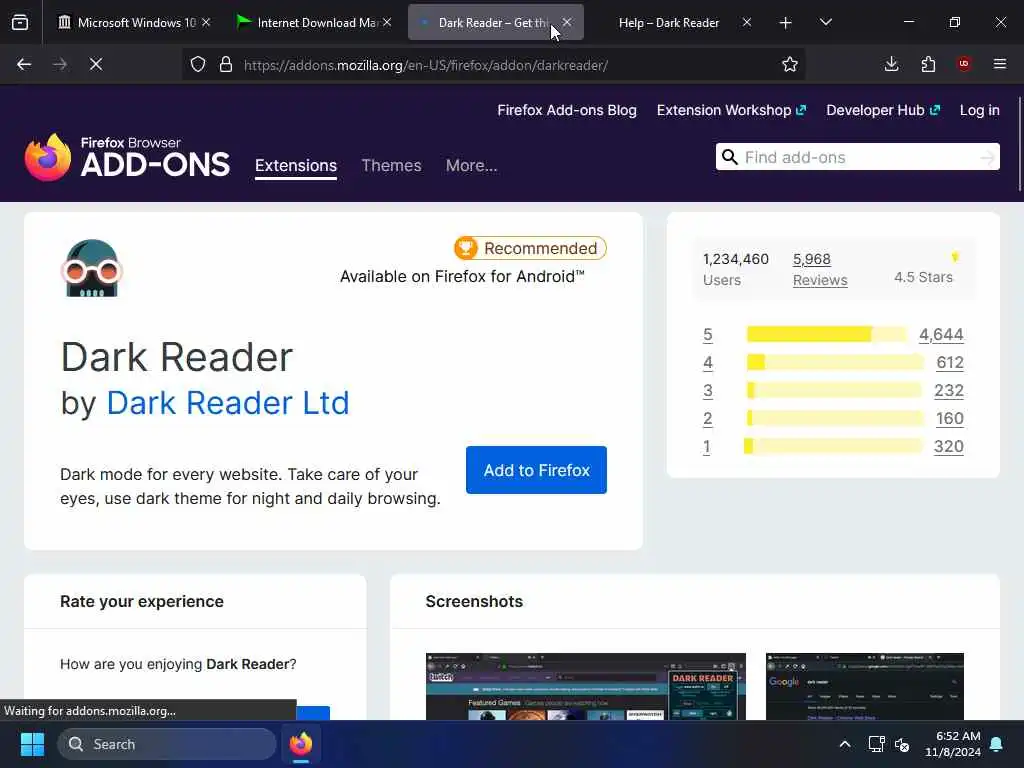Viewport: 1024px width, 768px height.
Task: Open the Twitch screenshot thumbnail
Action: (586, 686)
